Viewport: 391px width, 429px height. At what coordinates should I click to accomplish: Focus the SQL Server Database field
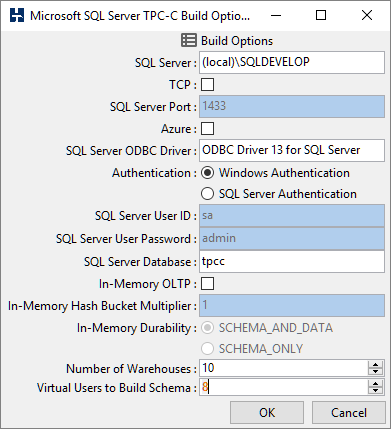(292, 261)
